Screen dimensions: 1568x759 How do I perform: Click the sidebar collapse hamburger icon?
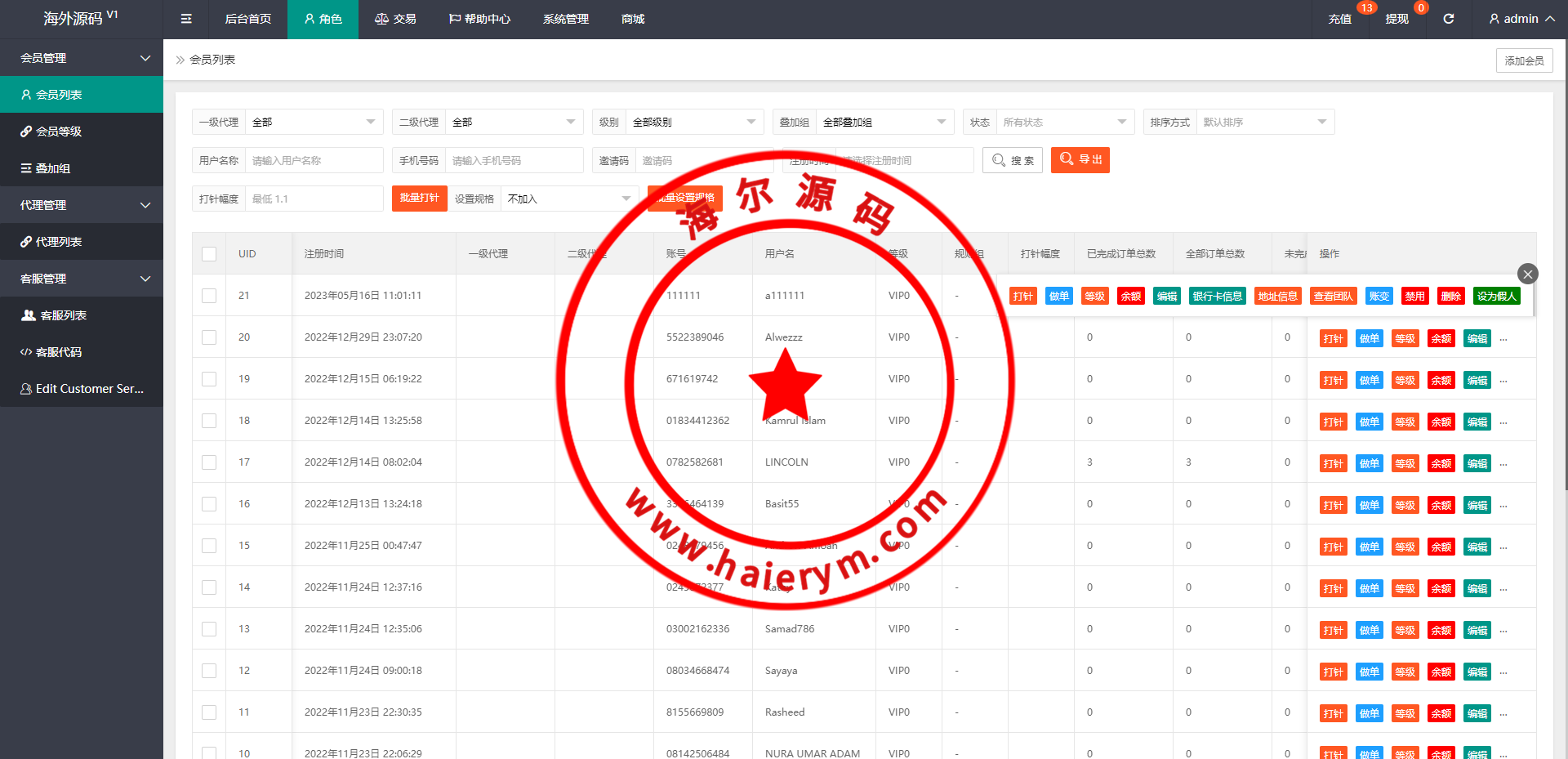pyautogui.click(x=186, y=19)
